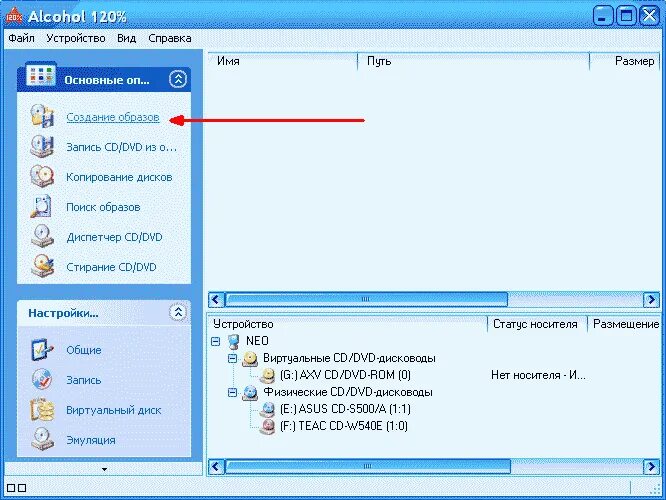
Task: Click right arrow of device list scrollbar
Action: [651, 466]
